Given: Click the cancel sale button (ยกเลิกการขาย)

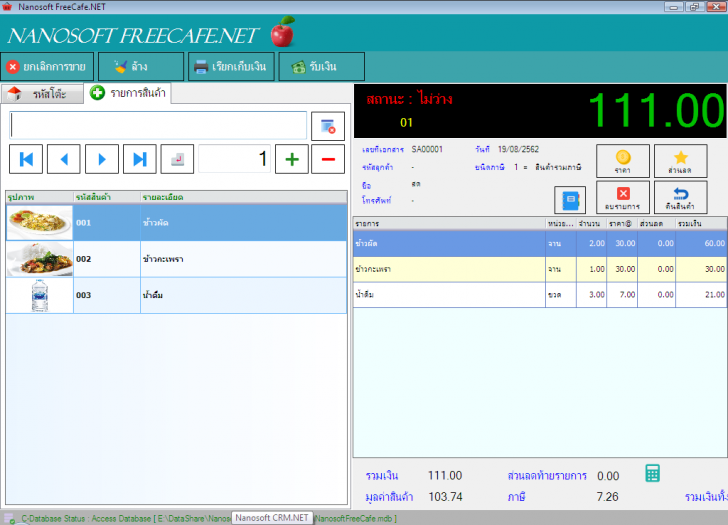Looking at the screenshot, I should click(48, 67).
